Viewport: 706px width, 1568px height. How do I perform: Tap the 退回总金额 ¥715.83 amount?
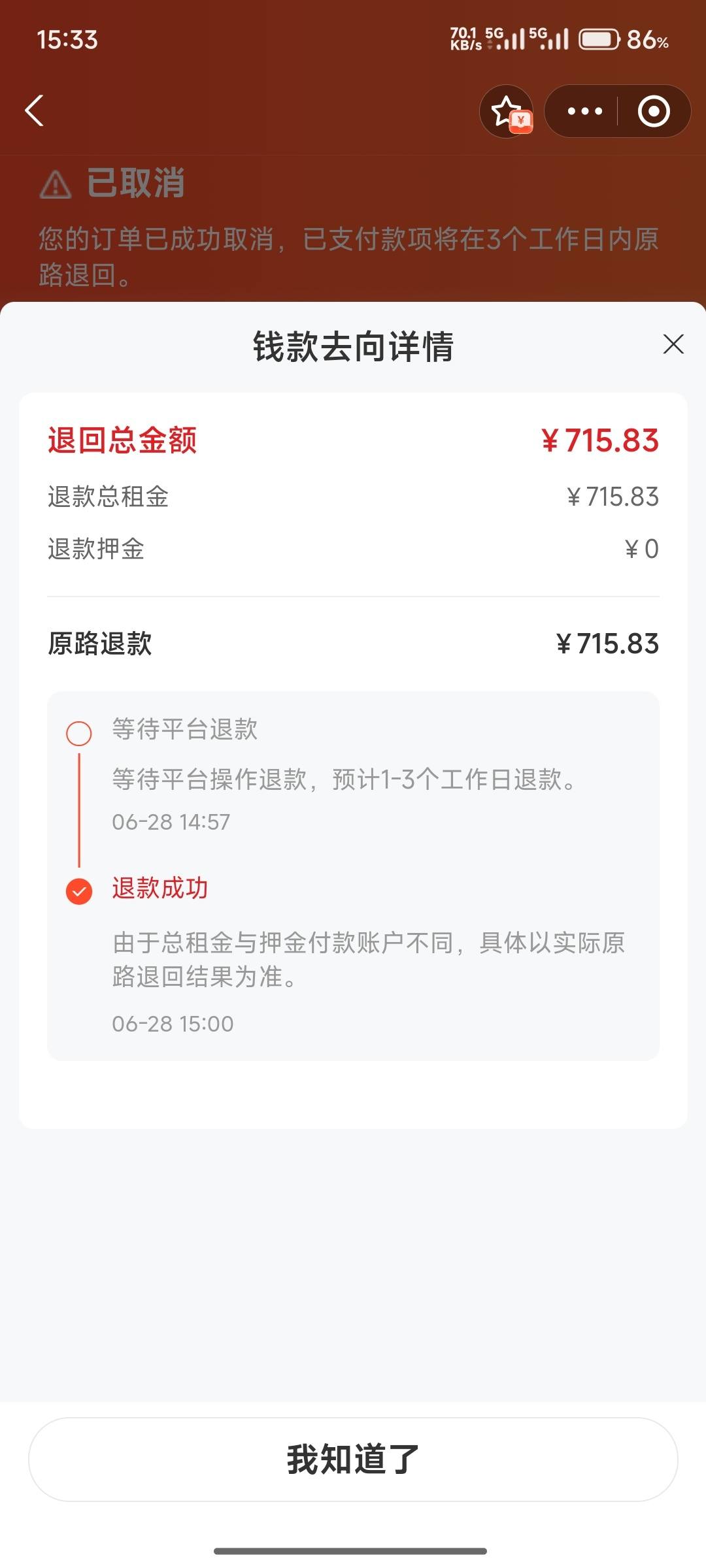coord(600,440)
